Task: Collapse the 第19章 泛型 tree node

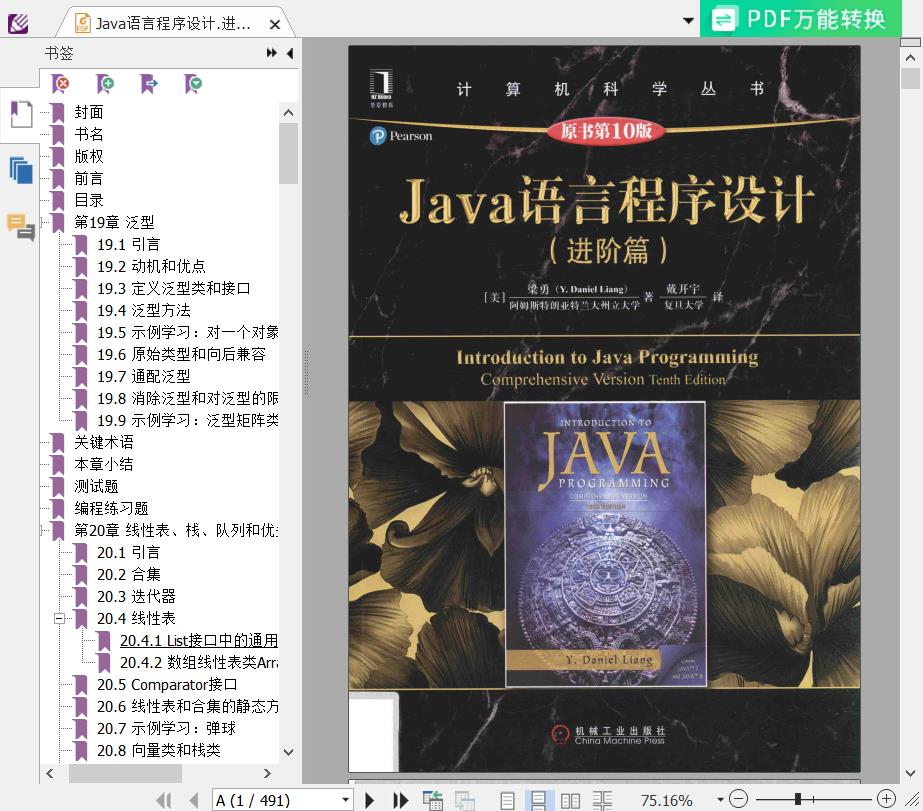Action: tap(42, 222)
